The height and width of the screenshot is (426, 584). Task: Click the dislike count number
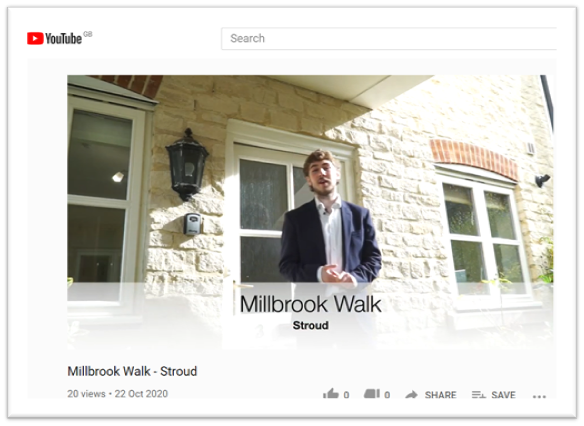point(387,395)
